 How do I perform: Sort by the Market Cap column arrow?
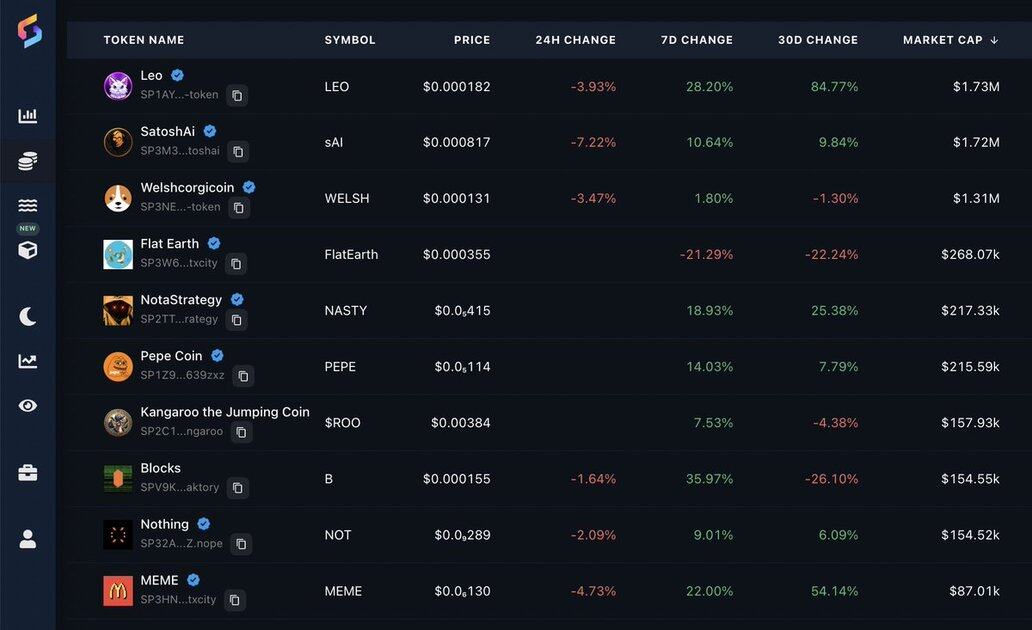pyautogui.click(x=994, y=40)
